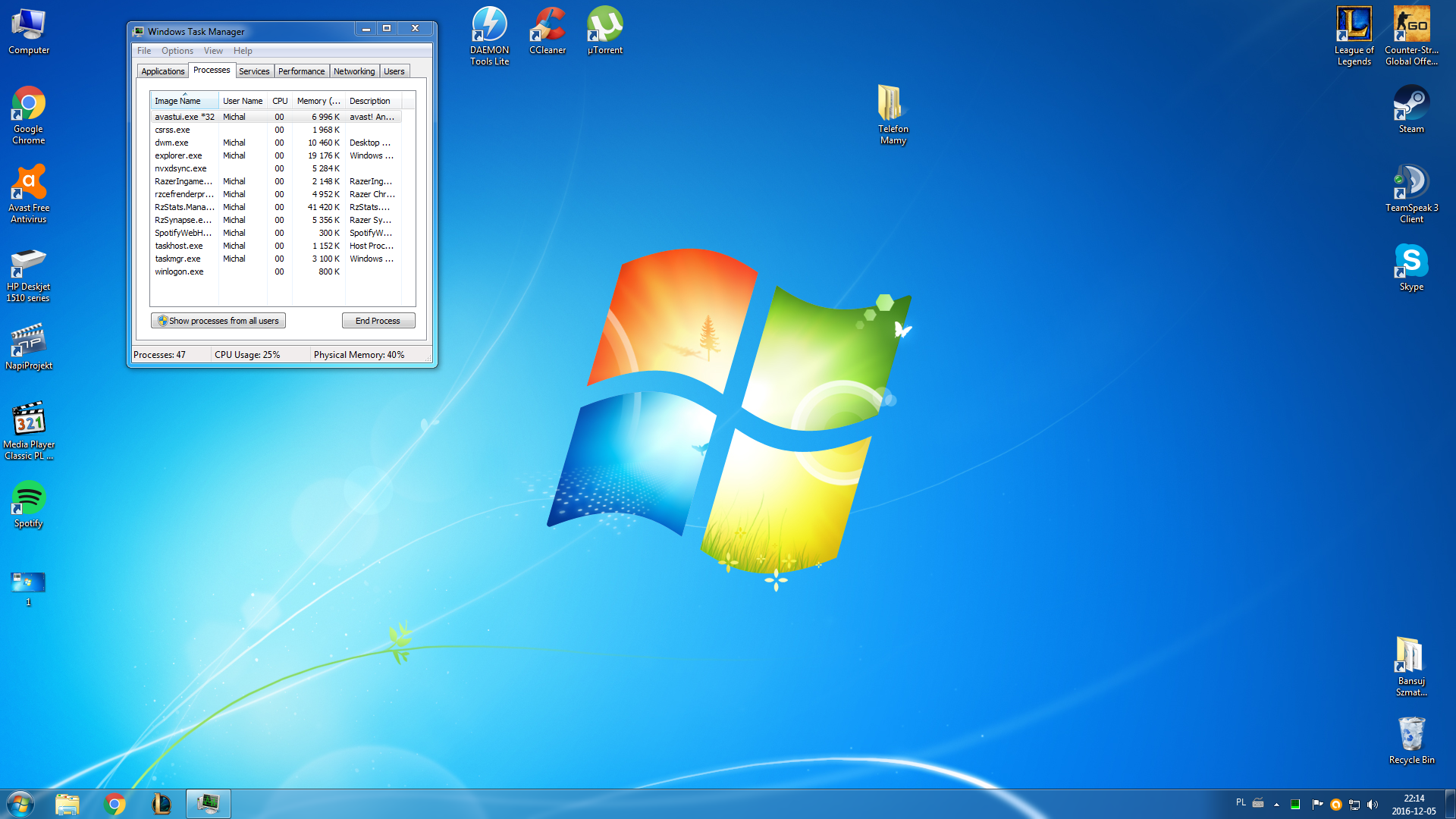Click the network tray icon
Image resolution: width=1456 pixels, height=819 pixels.
tap(1354, 805)
